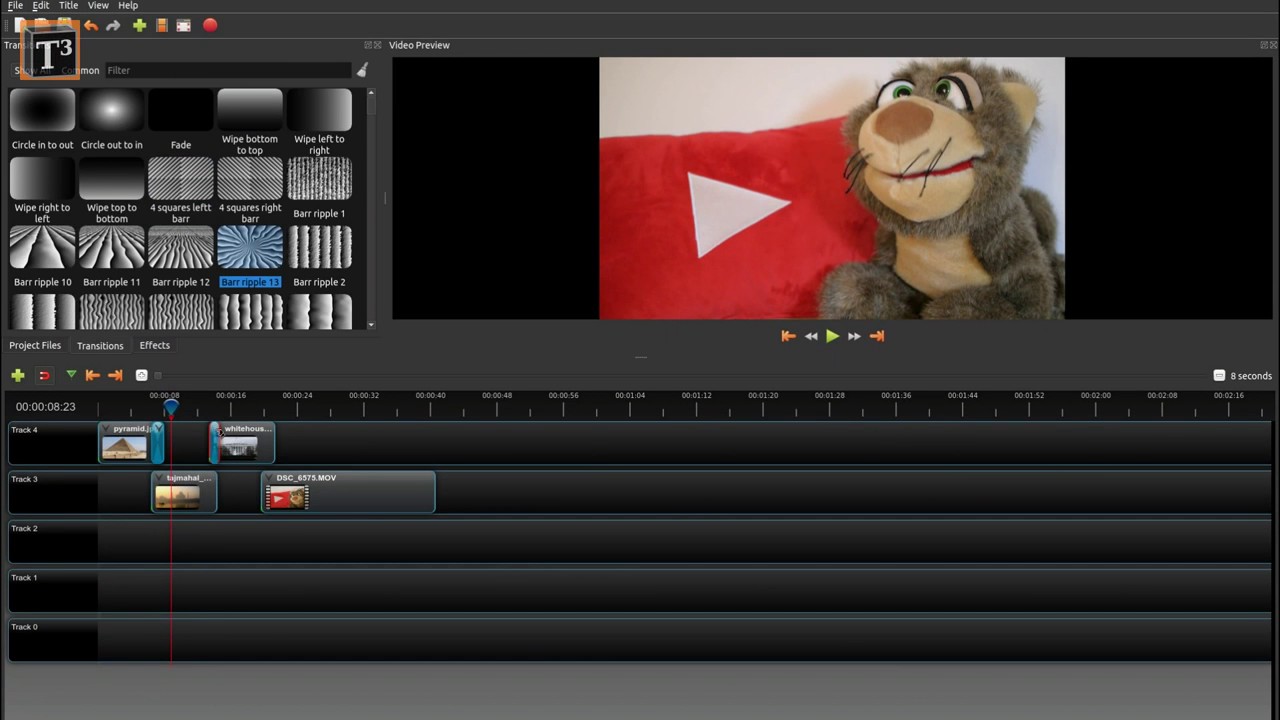Clear the transitions filter with the broom icon

click(362, 70)
